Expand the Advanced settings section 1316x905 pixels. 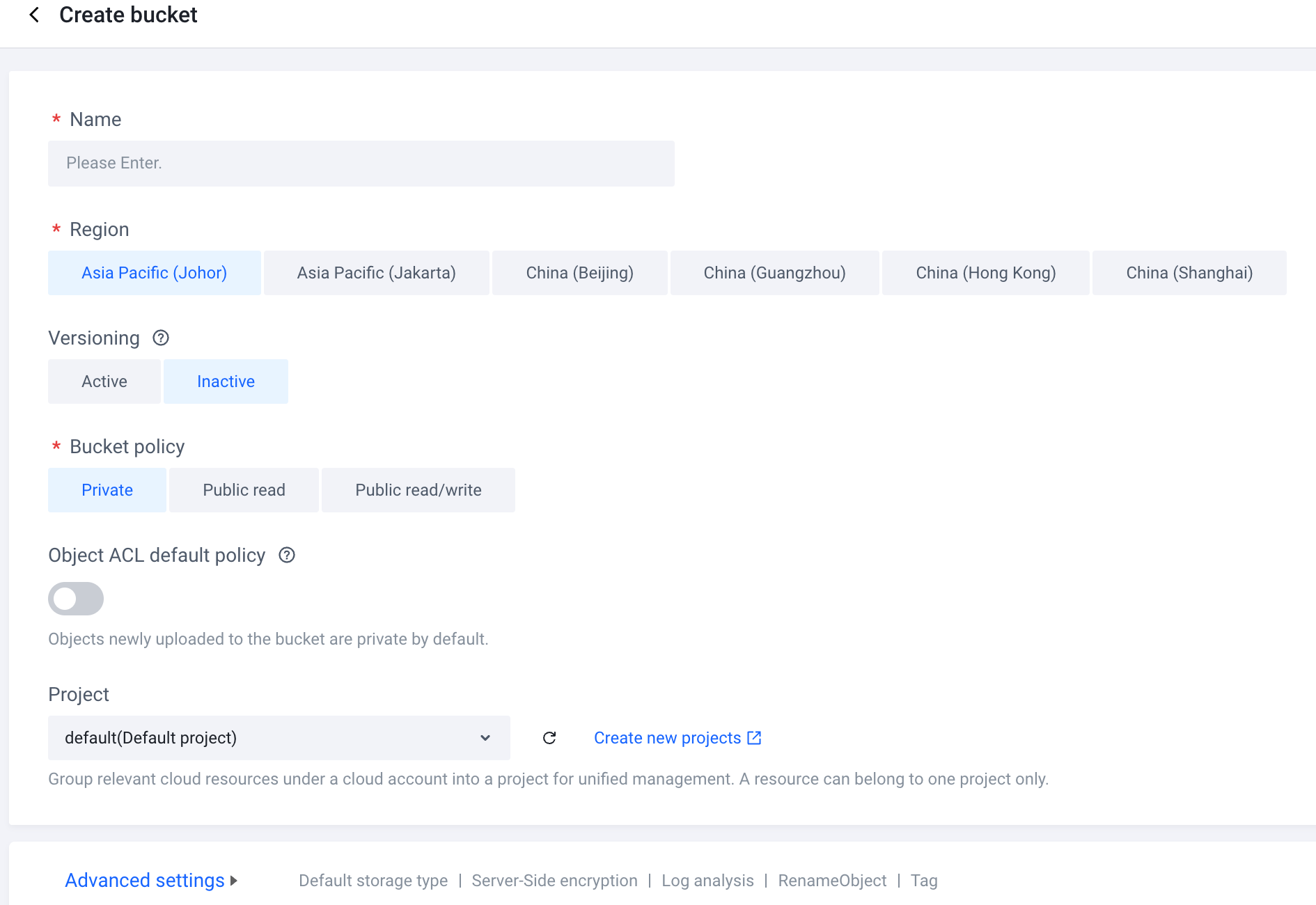coord(151,881)
